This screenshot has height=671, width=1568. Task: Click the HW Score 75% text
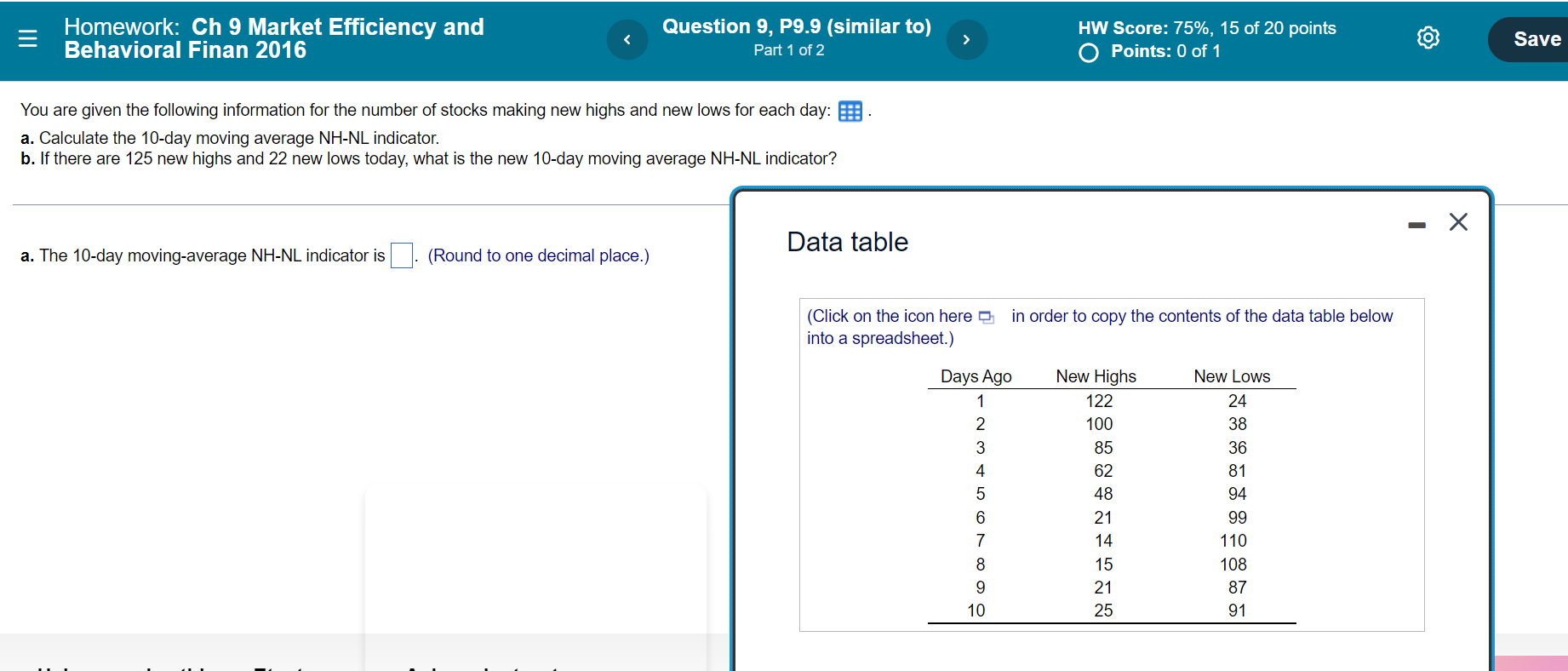pyautogui.click(x=1207, y=28)
